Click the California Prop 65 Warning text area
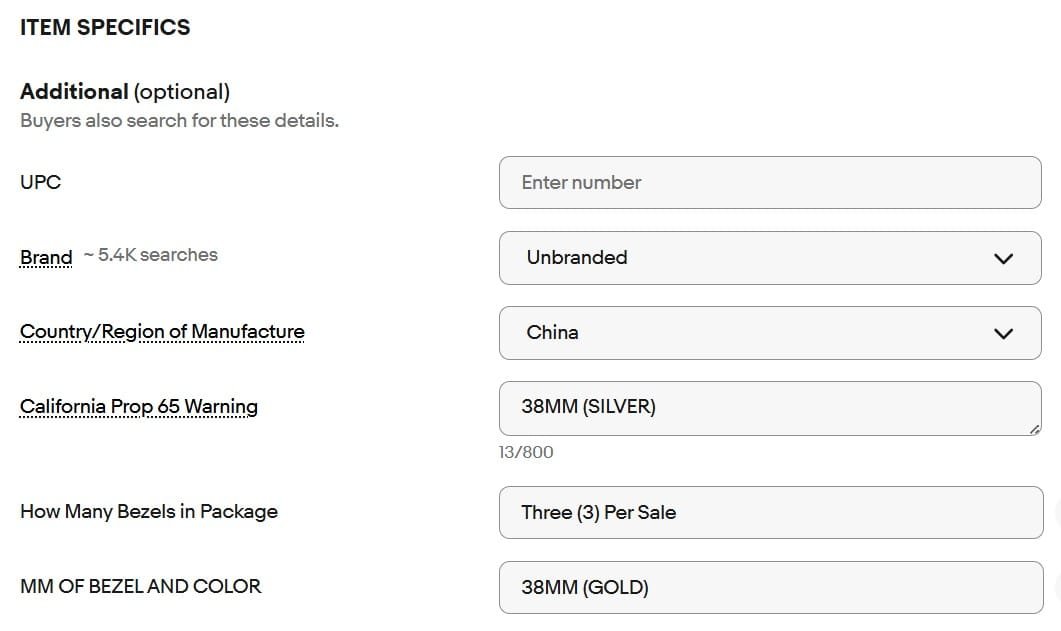Screen dimensions: 1061x631 click(x=769, y=408)
